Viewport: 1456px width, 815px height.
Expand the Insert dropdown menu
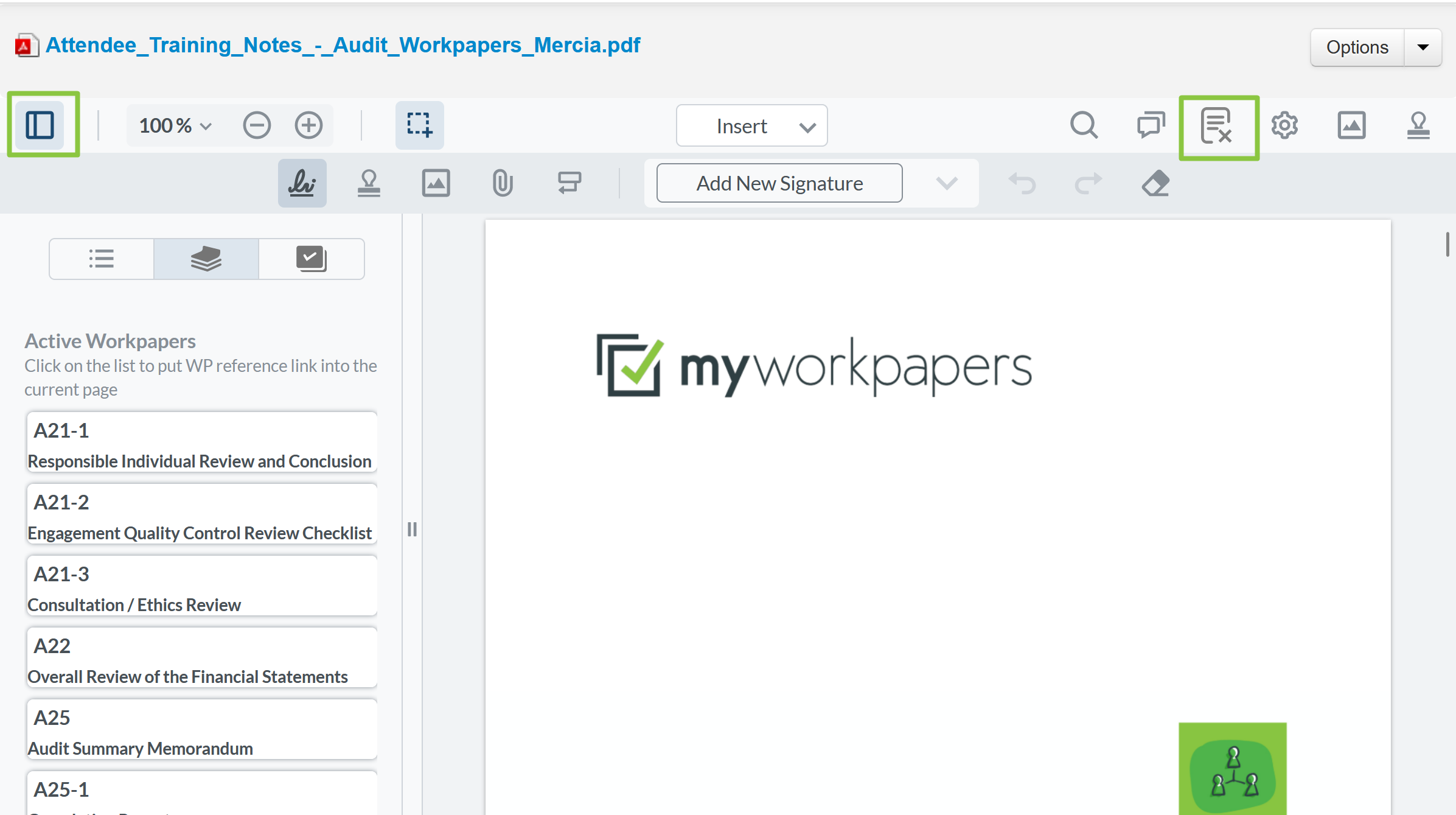pos(807,126)
